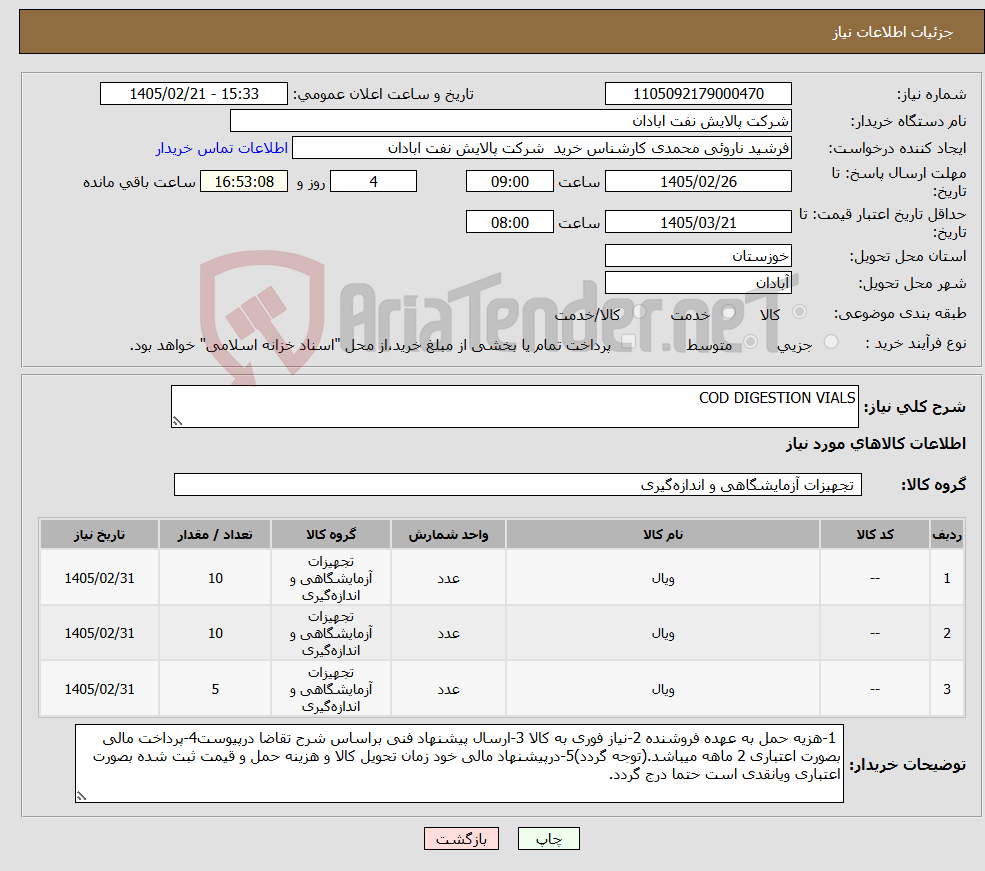985x871 pixels.
Task: Click the کد کالا column header
Action: tap(874, 534)
